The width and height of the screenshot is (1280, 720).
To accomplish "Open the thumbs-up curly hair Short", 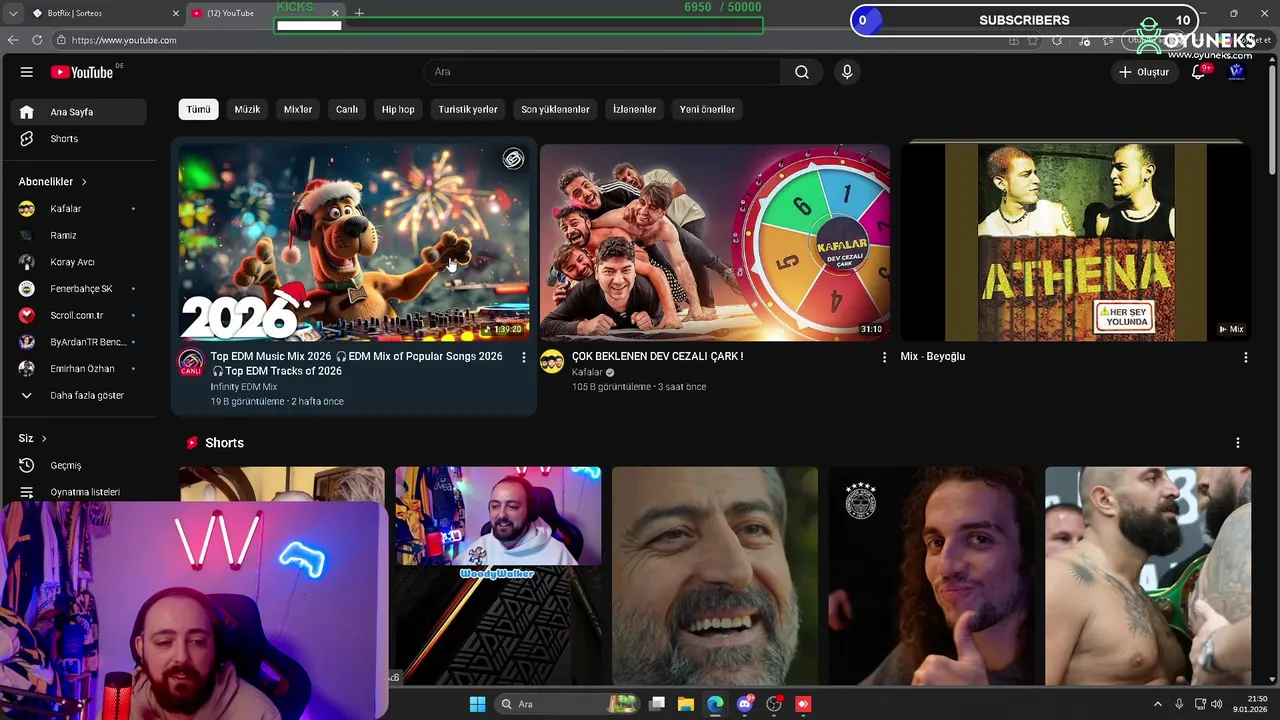I will pos(931,576).
